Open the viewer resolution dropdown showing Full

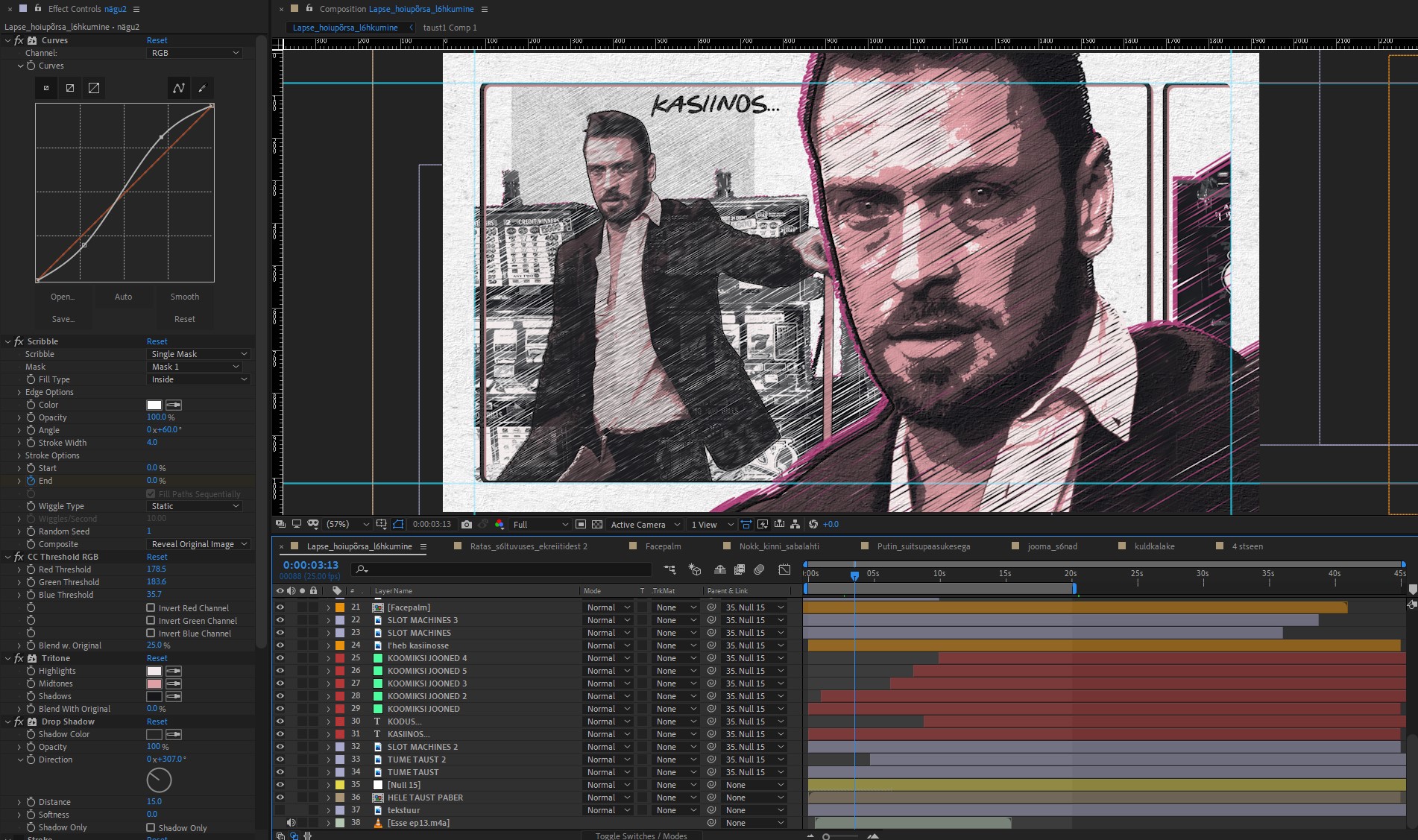[540, 524]
